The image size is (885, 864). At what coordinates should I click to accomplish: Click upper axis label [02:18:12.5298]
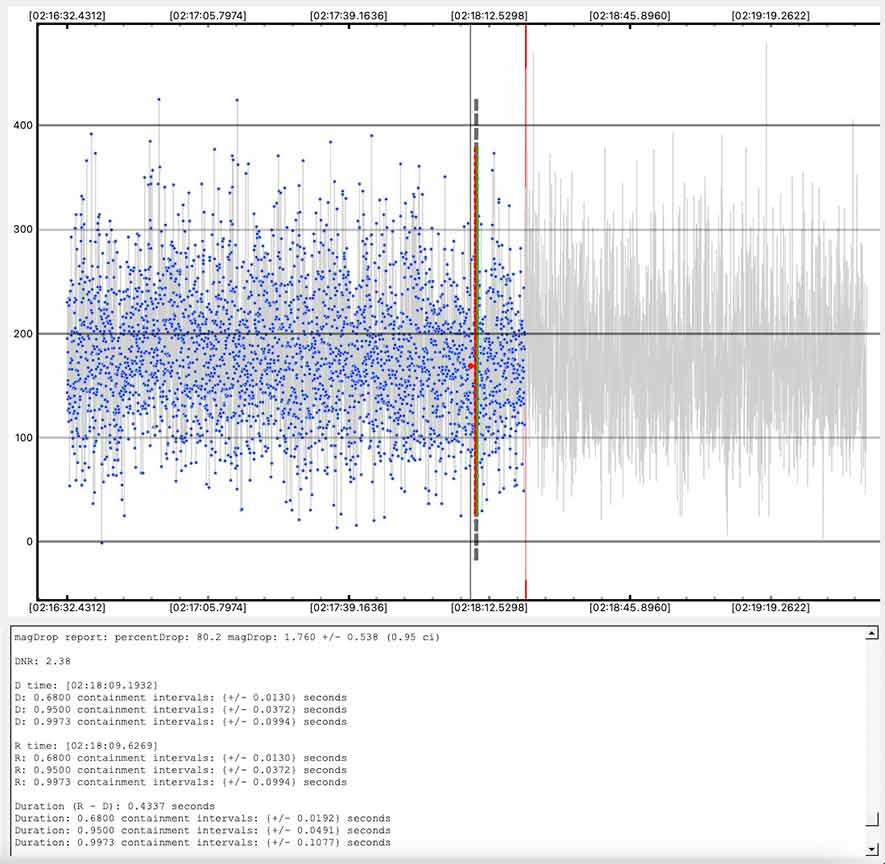pos(489,16)
